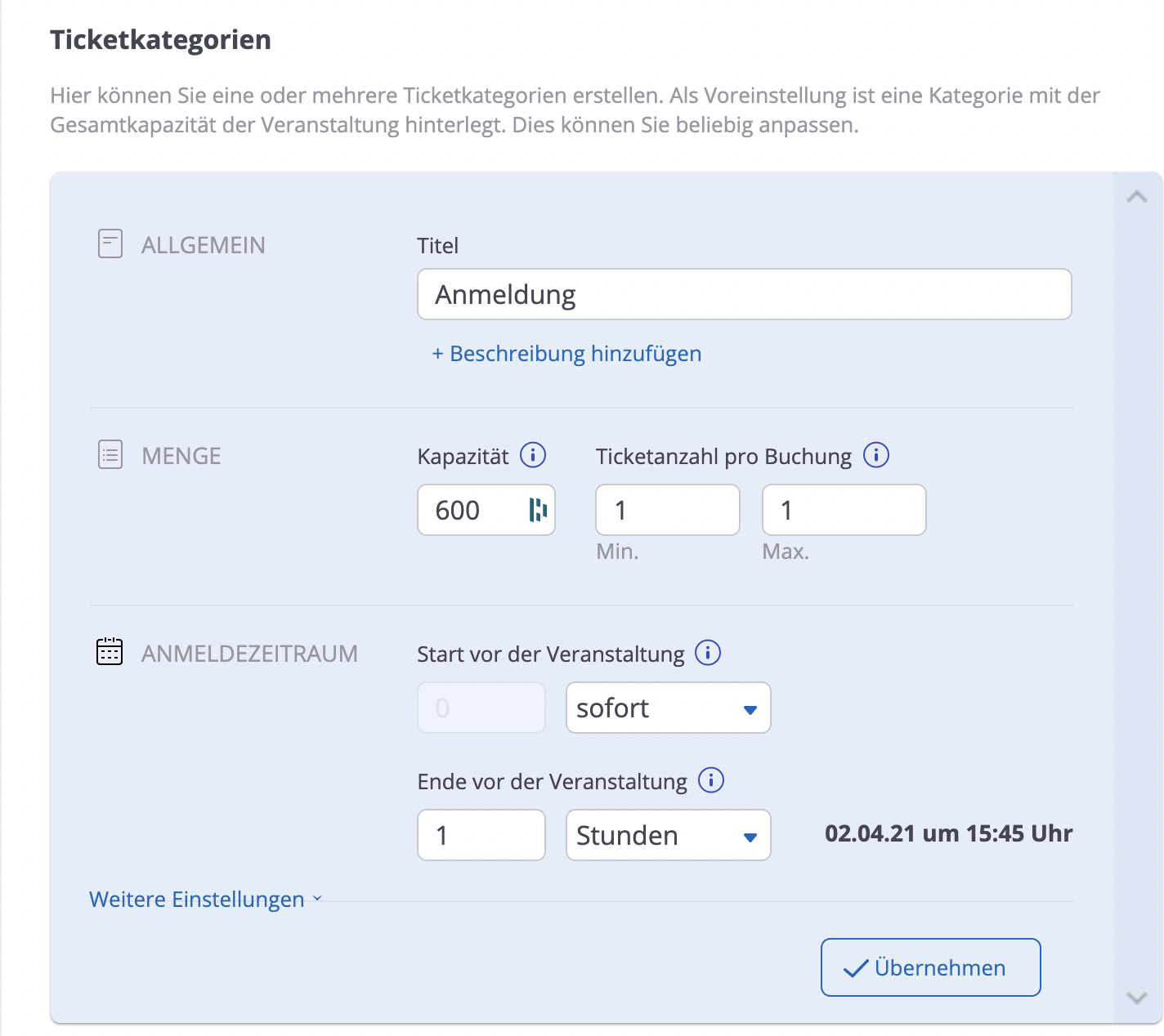Click the green icon inside the Kapazität field
1164x1036 pixels.
(538, 510)
